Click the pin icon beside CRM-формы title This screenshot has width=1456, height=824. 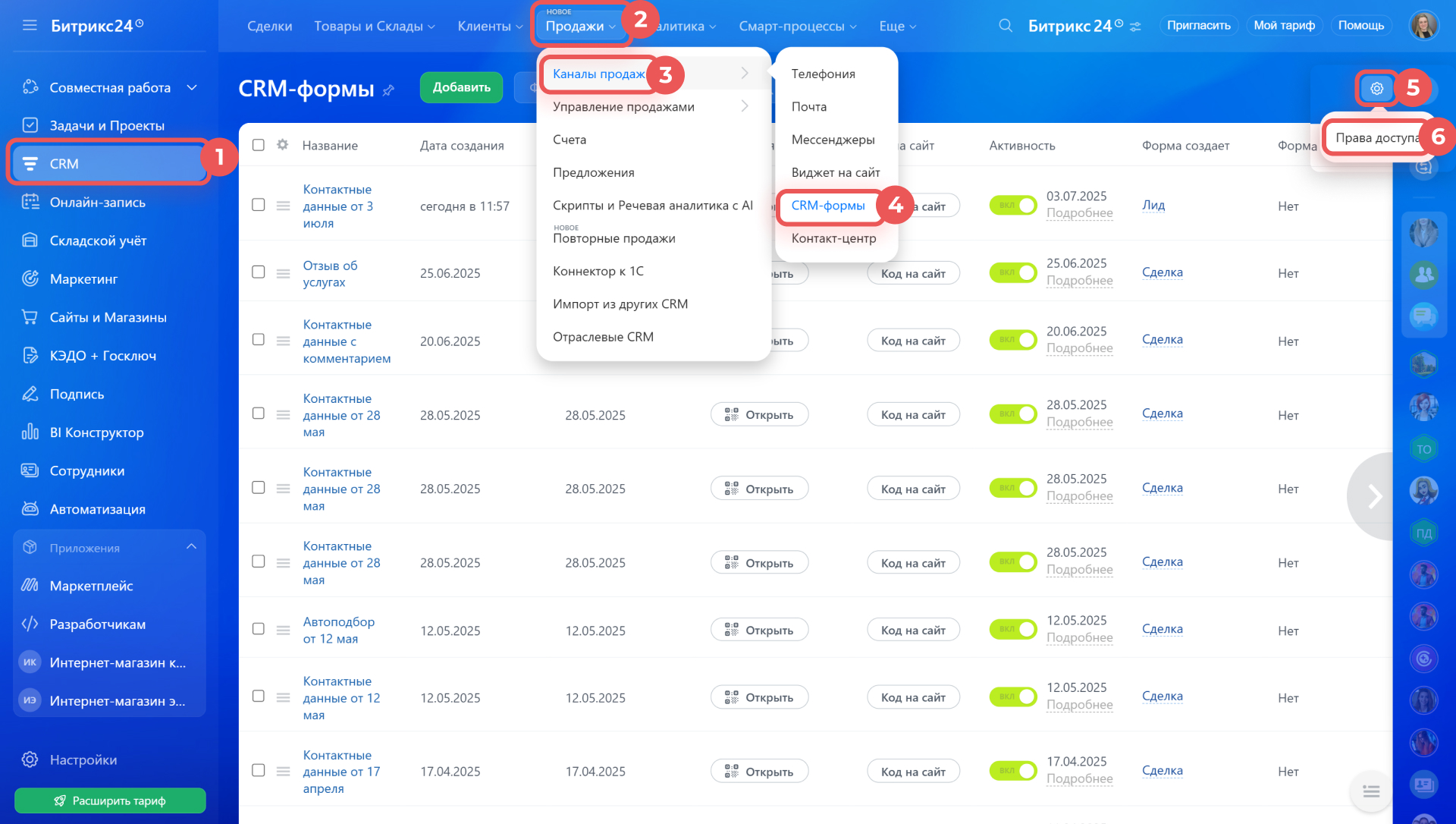388,90
